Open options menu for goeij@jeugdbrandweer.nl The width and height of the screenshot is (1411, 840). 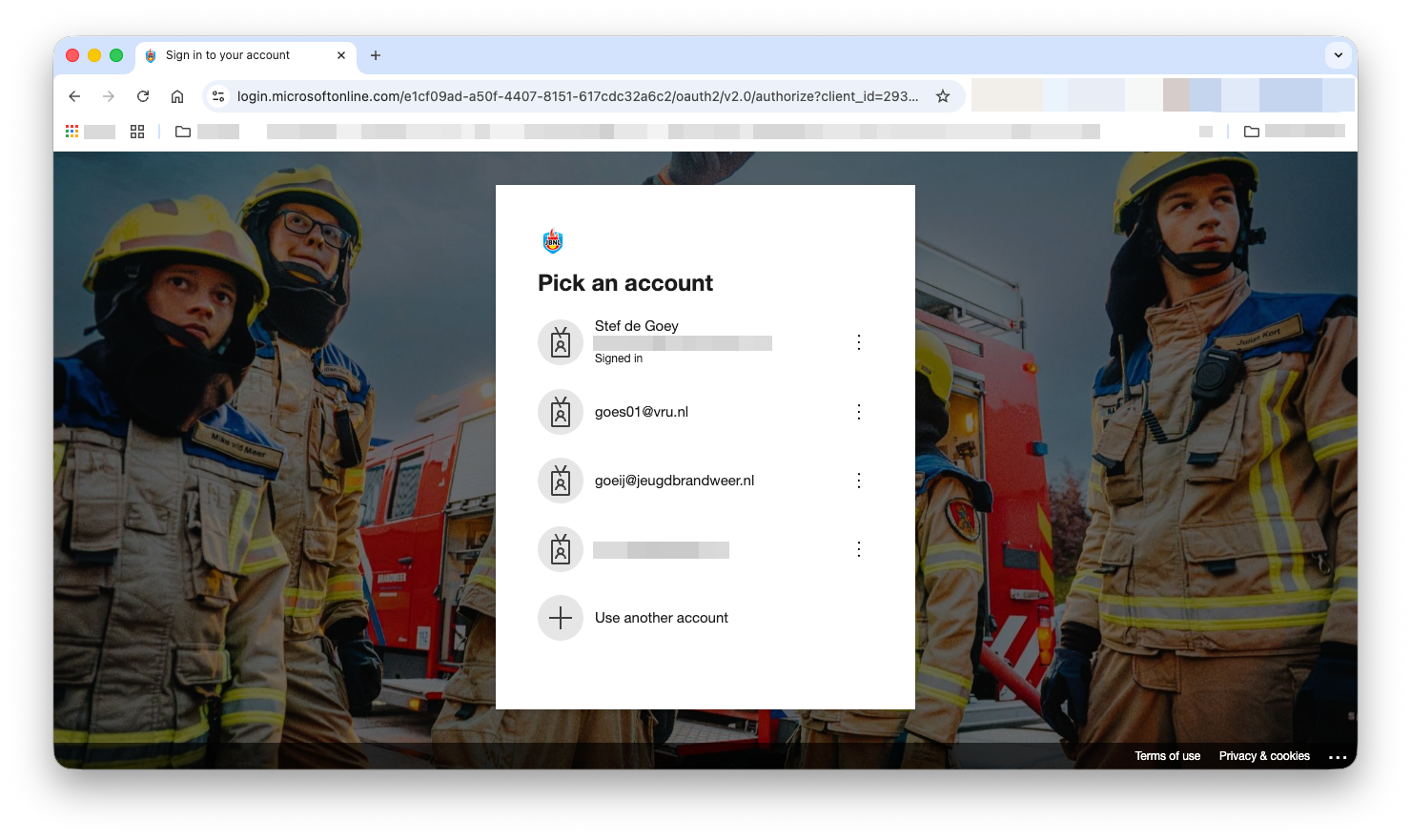coord(859,481)
